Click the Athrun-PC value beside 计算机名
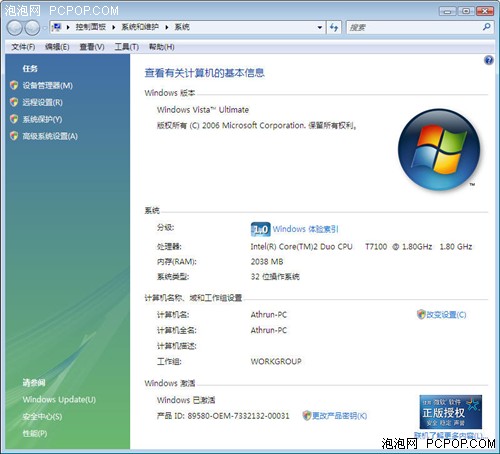 coord(269,314)
